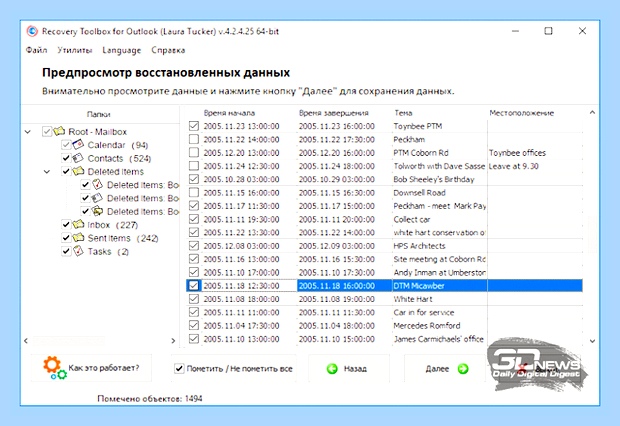Collapse the Deleted Items tree node
The width and height of the screenshot is (620, 426).
click(47, 172)
